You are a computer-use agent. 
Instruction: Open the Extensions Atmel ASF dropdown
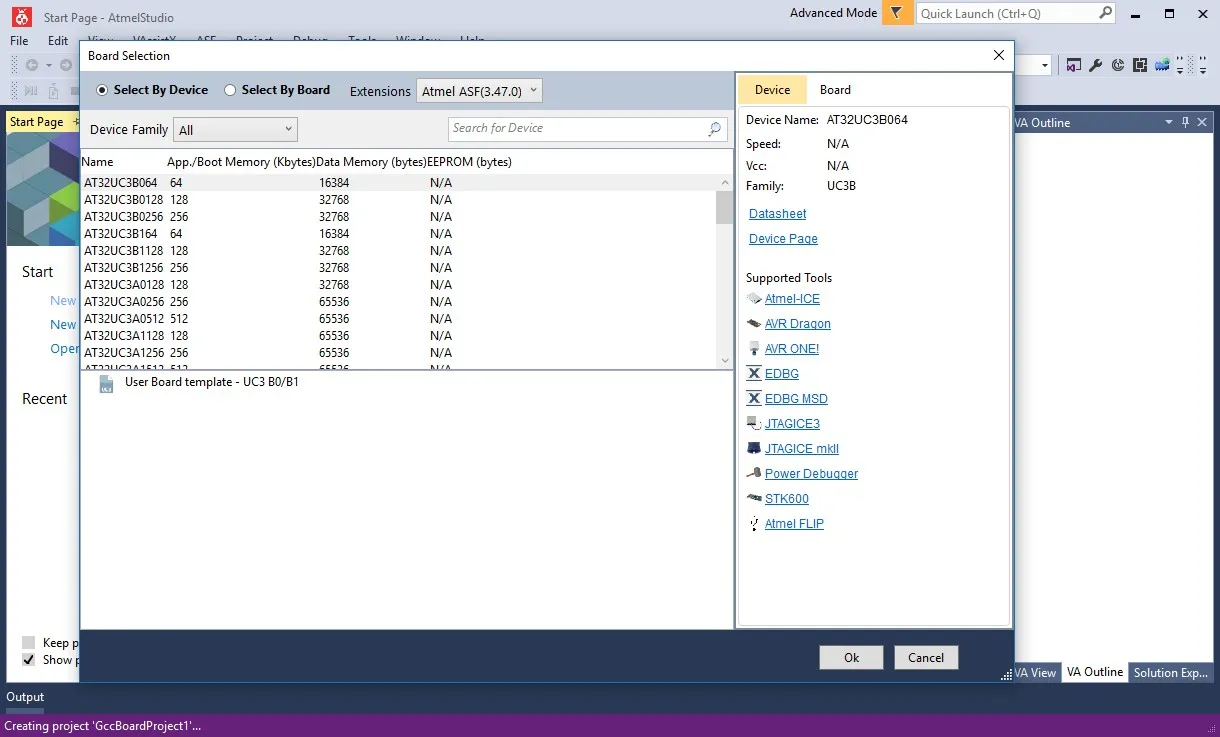point(479,91)
